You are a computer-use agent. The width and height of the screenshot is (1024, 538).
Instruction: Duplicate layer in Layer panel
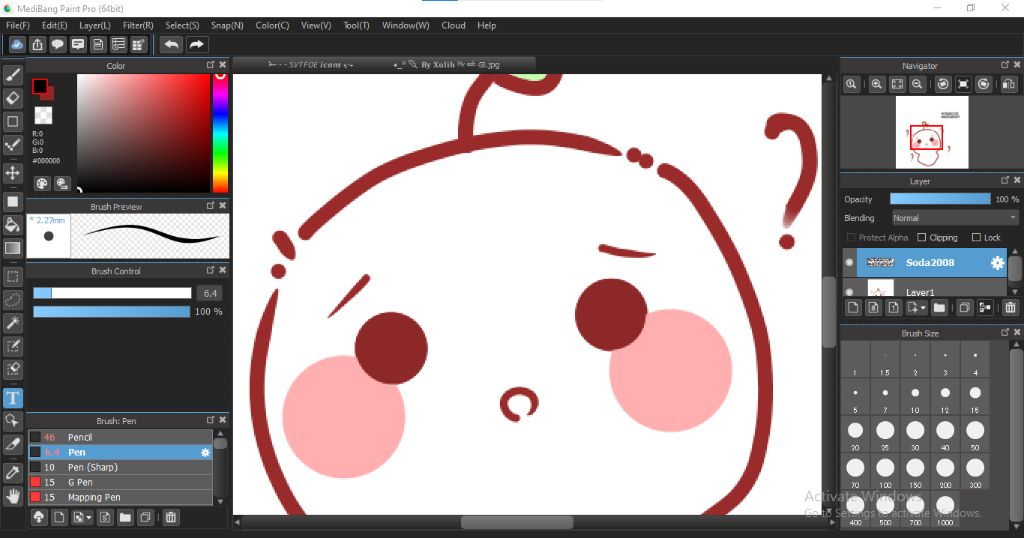[965, 308]
